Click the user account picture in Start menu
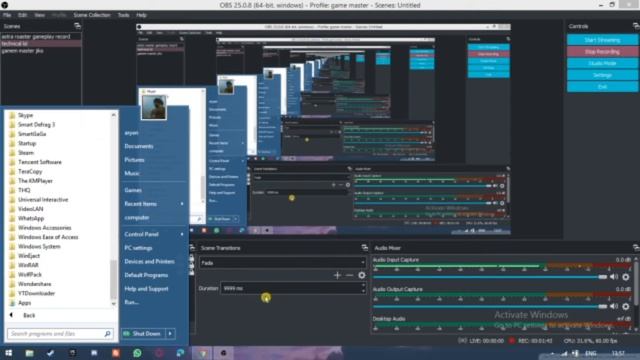This screenshot has height=360, width=640. (154, 107)
